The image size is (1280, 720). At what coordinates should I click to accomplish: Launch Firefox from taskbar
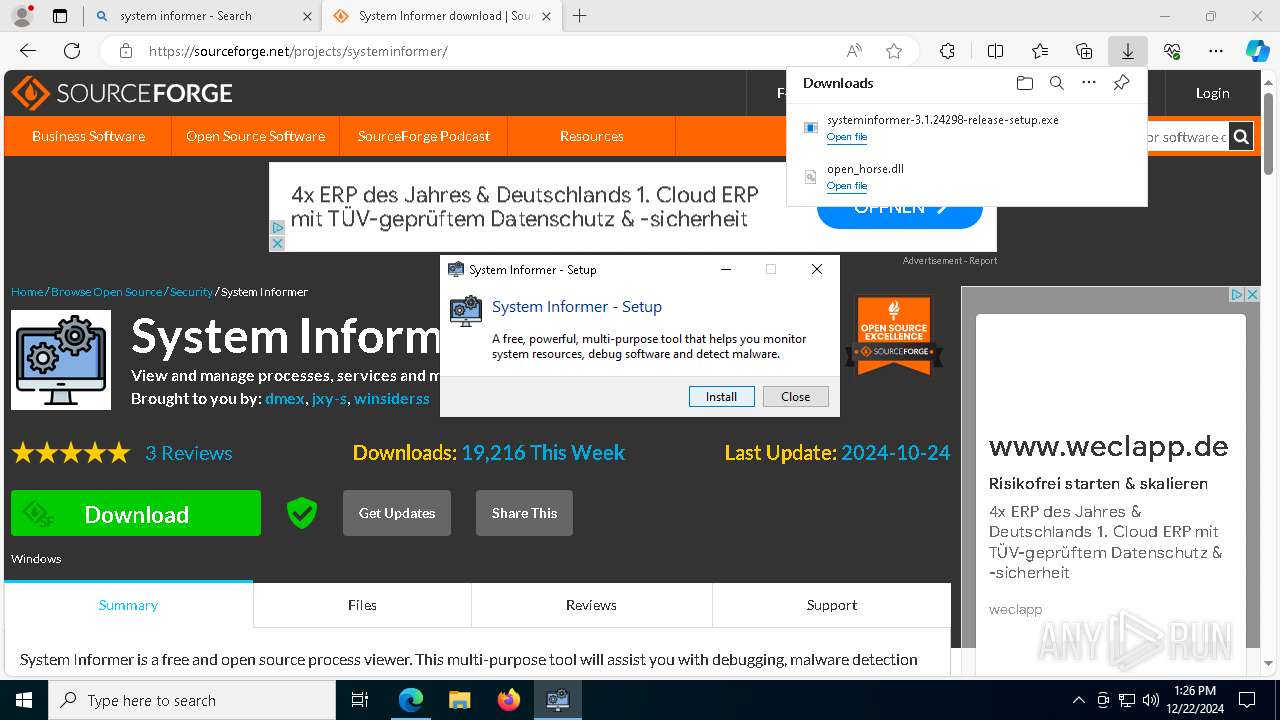pos(508,700)
